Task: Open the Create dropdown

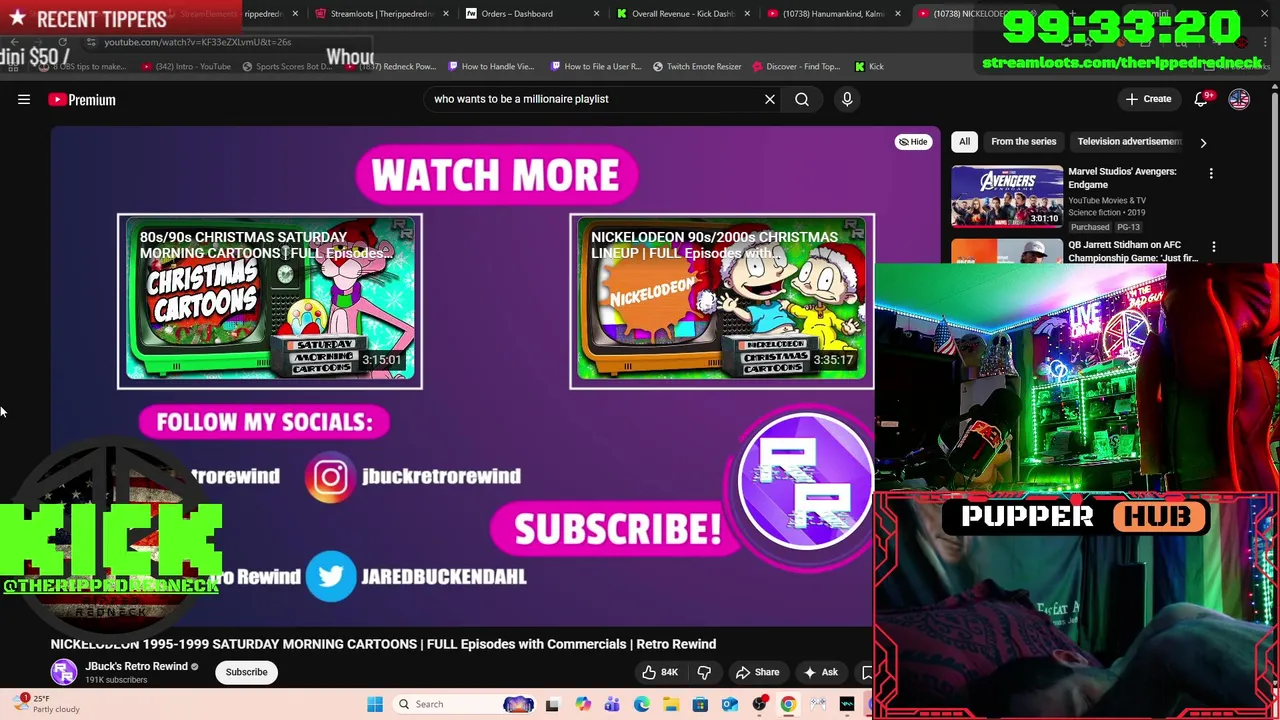Action: coord(1148,99)
